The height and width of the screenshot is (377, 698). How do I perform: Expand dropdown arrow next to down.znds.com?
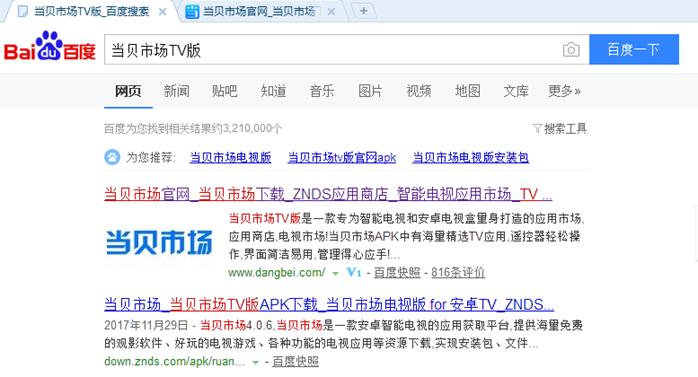pyautogui.click(x=256, y=362)
